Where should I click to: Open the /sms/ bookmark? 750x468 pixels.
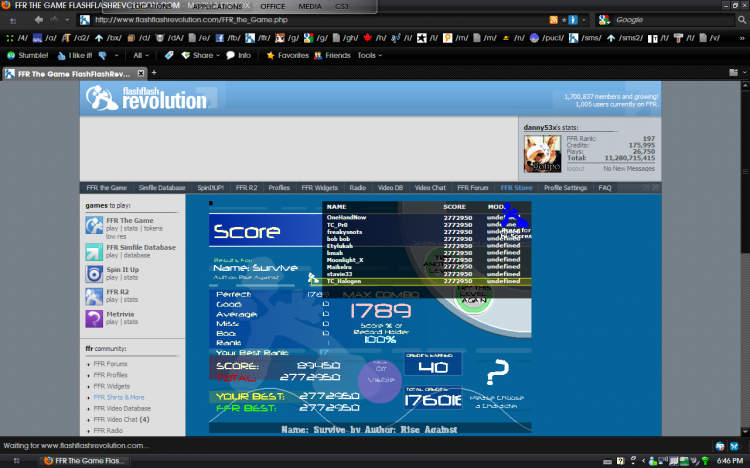(x=585, y=38)
